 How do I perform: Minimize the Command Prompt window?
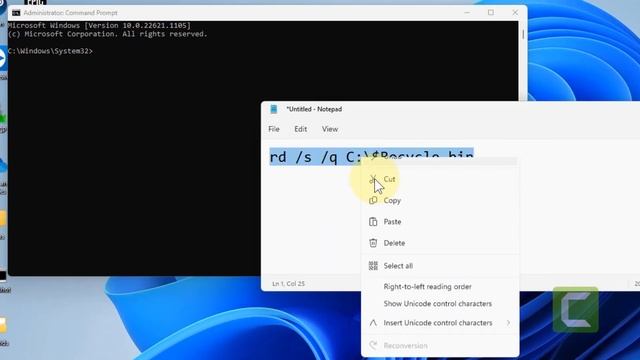pyautogui.click(x=467, y=13)
